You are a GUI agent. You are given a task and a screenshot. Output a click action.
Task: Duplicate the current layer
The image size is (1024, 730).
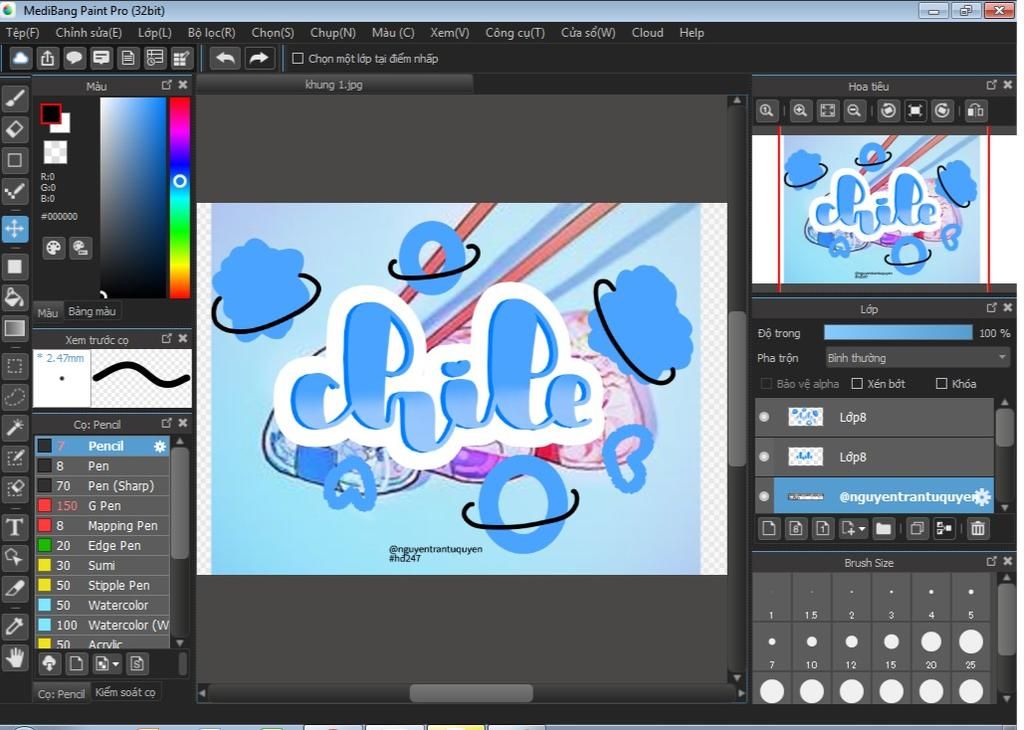(916, 528)
